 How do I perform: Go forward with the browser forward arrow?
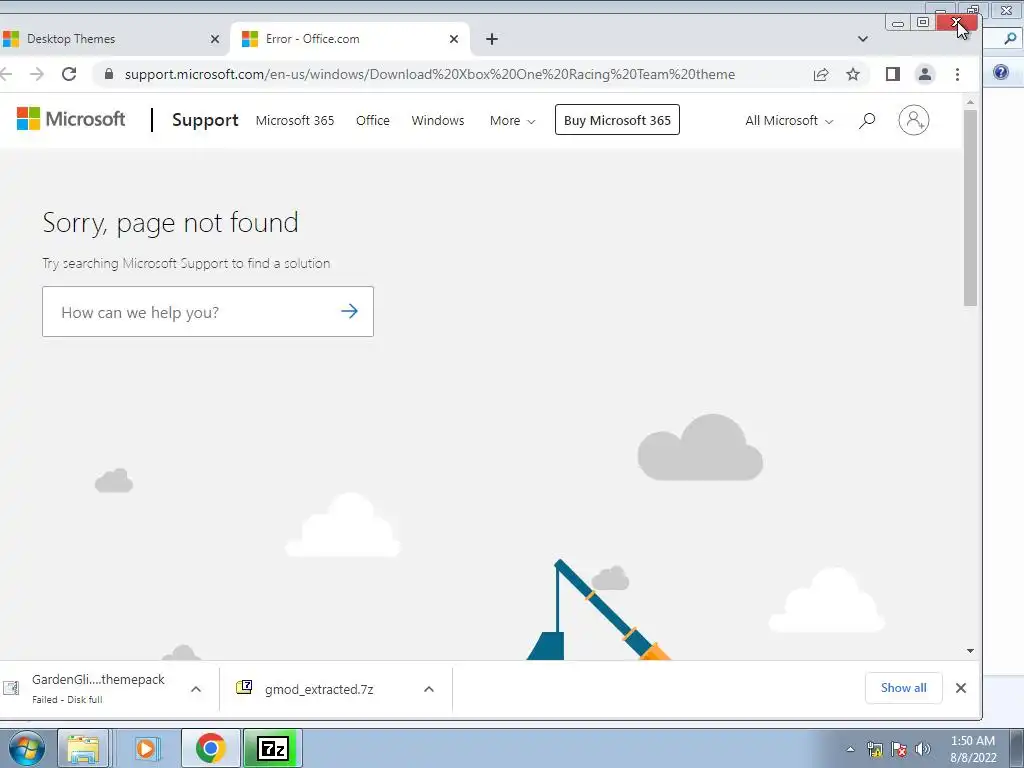[37, 74]
